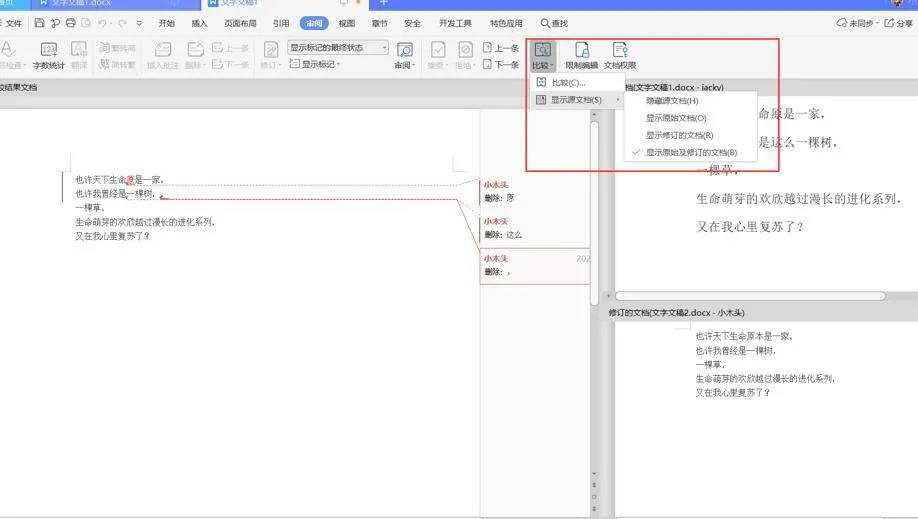
Task: Click line 生命萌芽的欢欣 in comparison document
Action: (145, 222)
